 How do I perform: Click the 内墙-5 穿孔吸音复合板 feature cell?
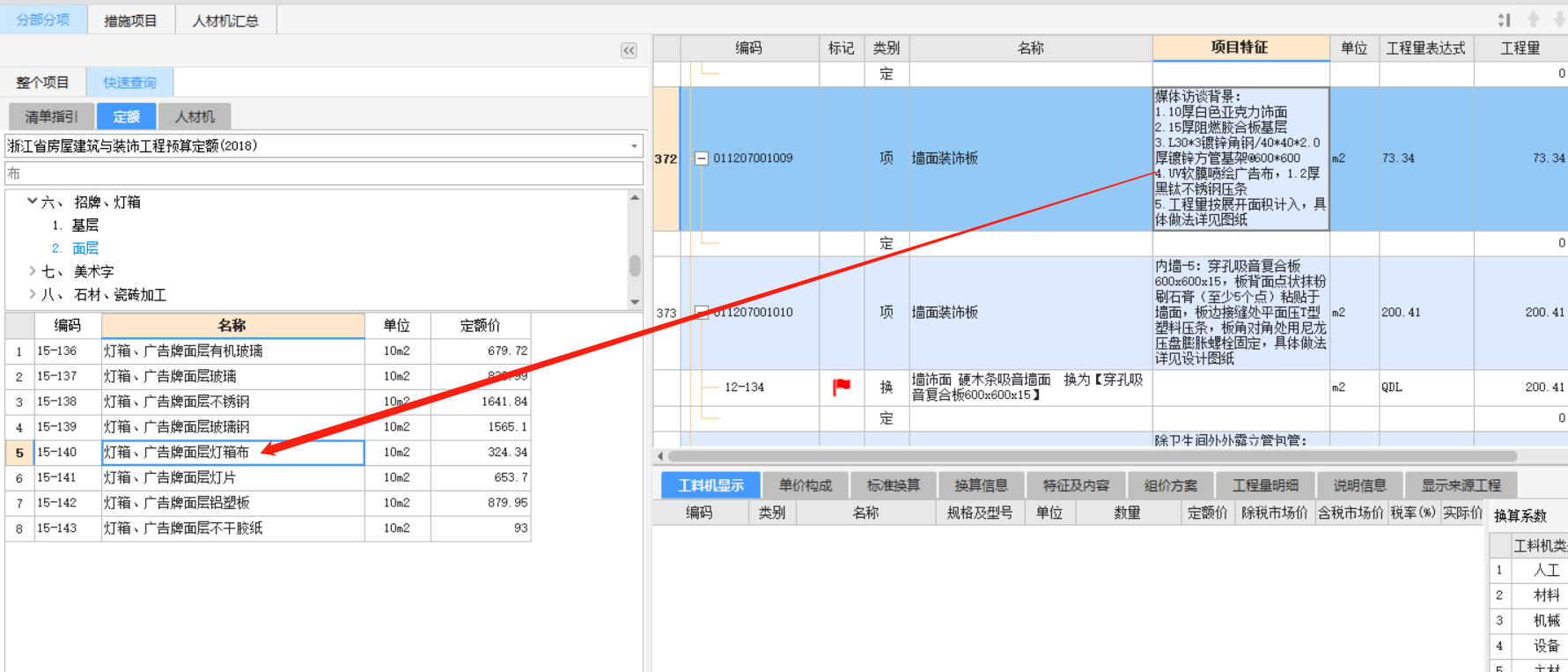coord(1240,313)
